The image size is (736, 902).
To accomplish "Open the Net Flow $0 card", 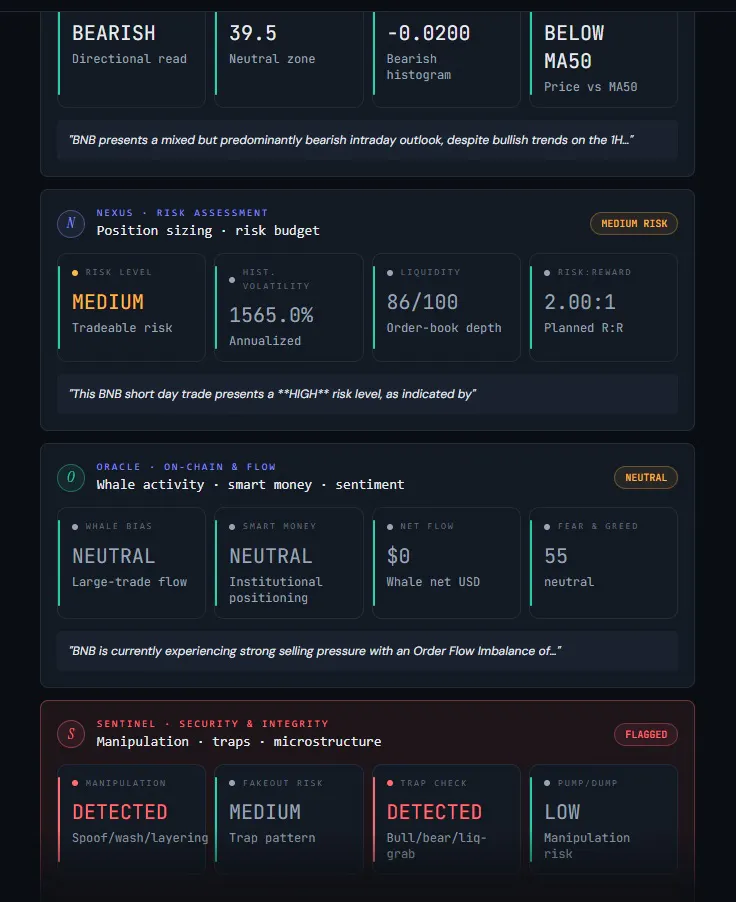I will tap(446, 563).
